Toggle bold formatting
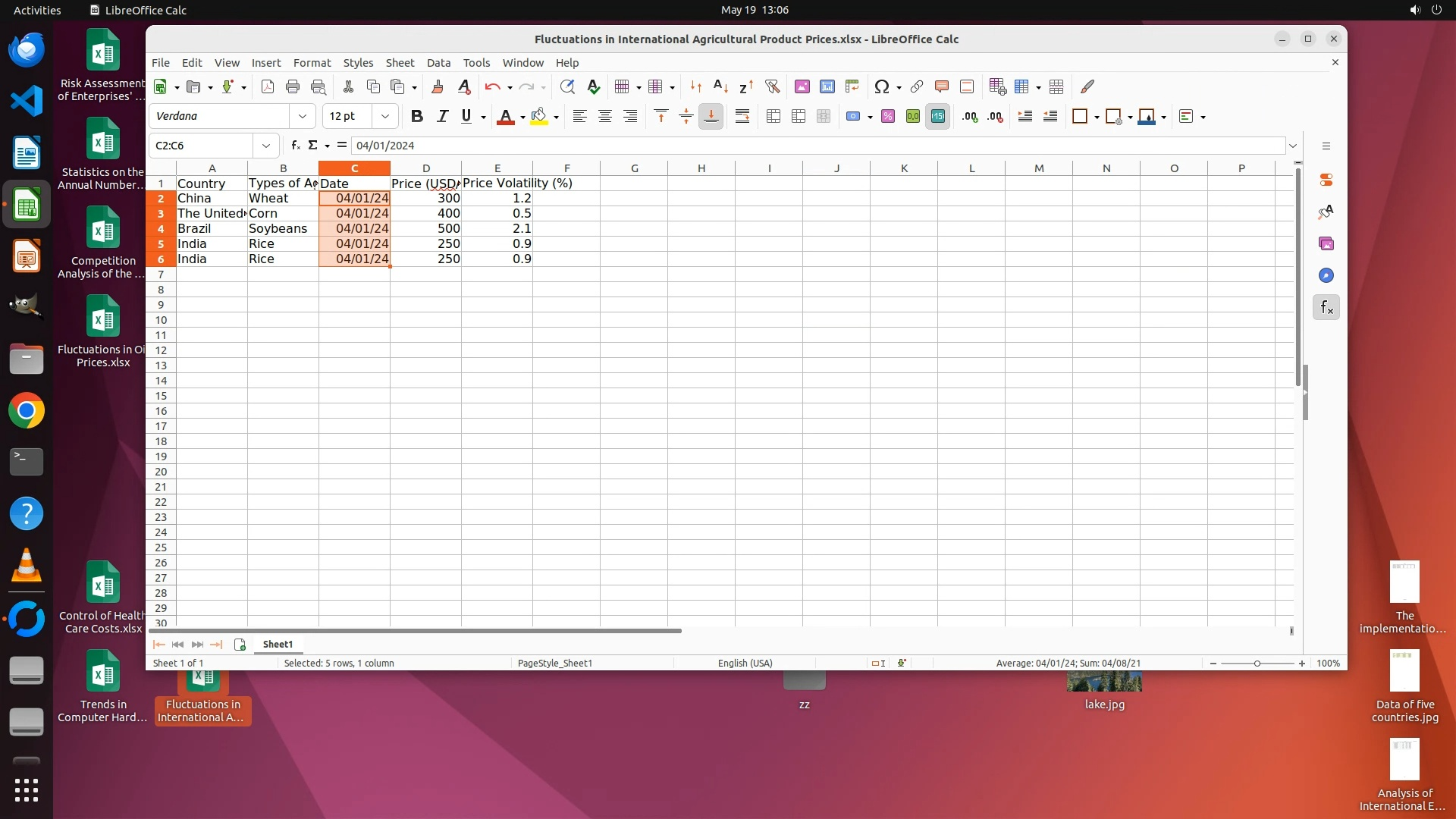The image size is (1456, 819). pos(416,116)
